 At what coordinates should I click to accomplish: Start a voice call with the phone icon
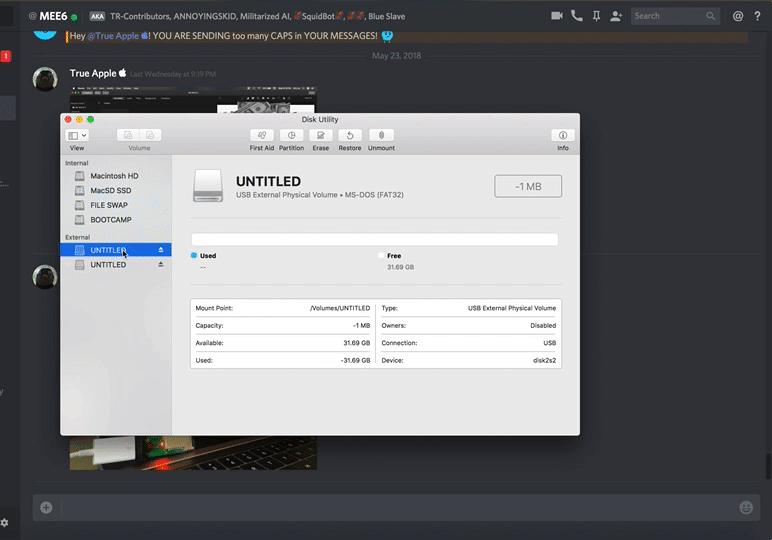pyautogui.click(x=577, y=16)
